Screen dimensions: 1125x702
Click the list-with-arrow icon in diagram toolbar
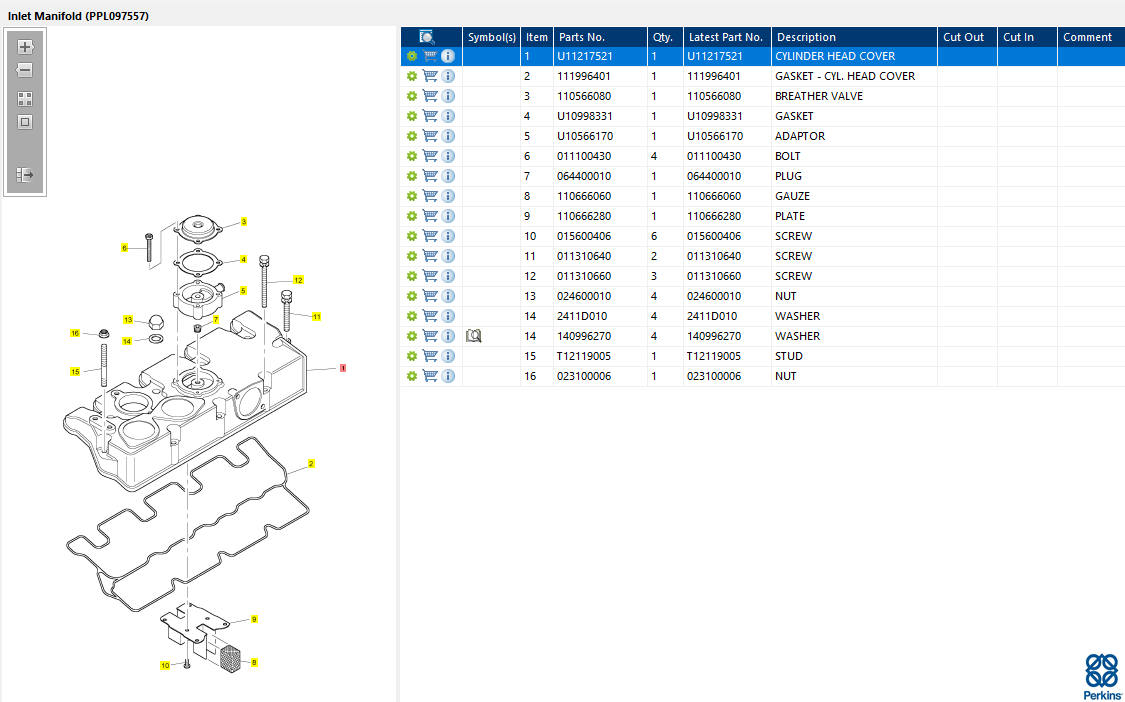pyautogui.click(x=25, y=175)
